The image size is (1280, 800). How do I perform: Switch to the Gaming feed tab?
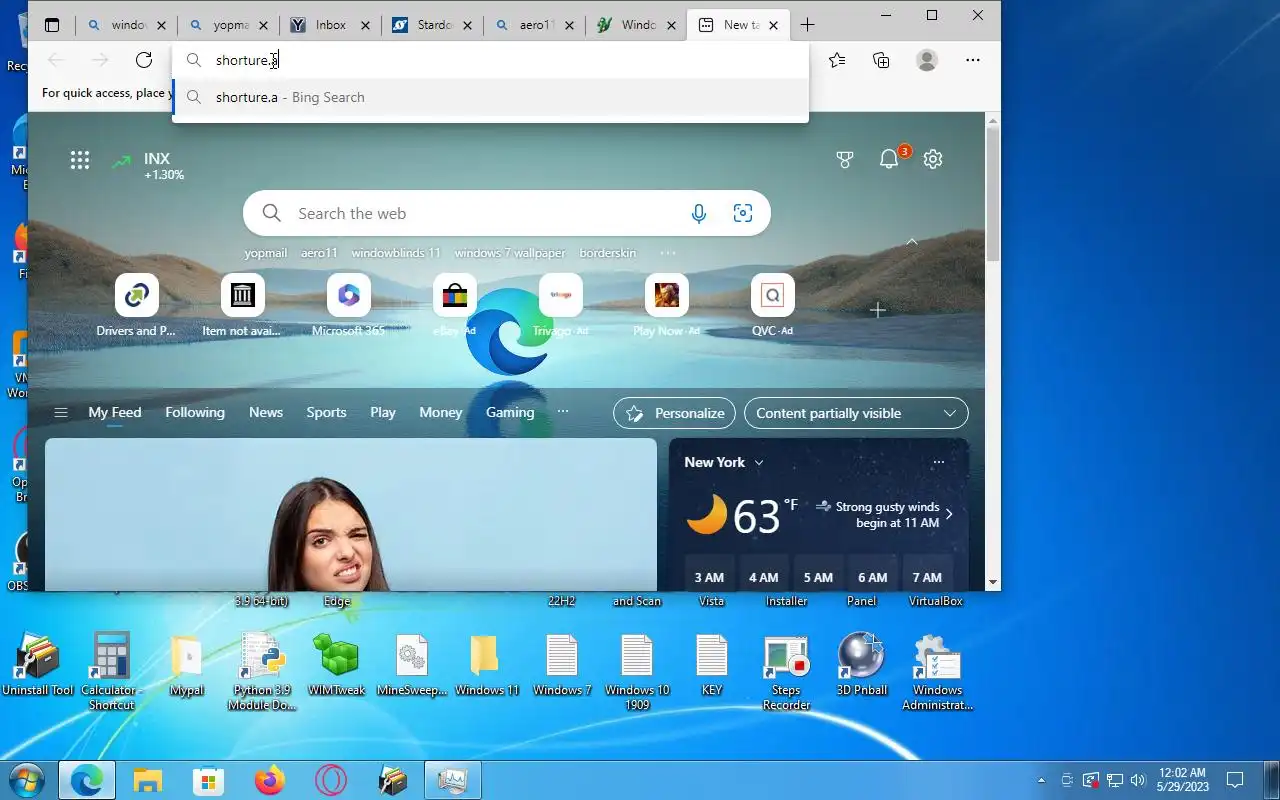point(510,412)
